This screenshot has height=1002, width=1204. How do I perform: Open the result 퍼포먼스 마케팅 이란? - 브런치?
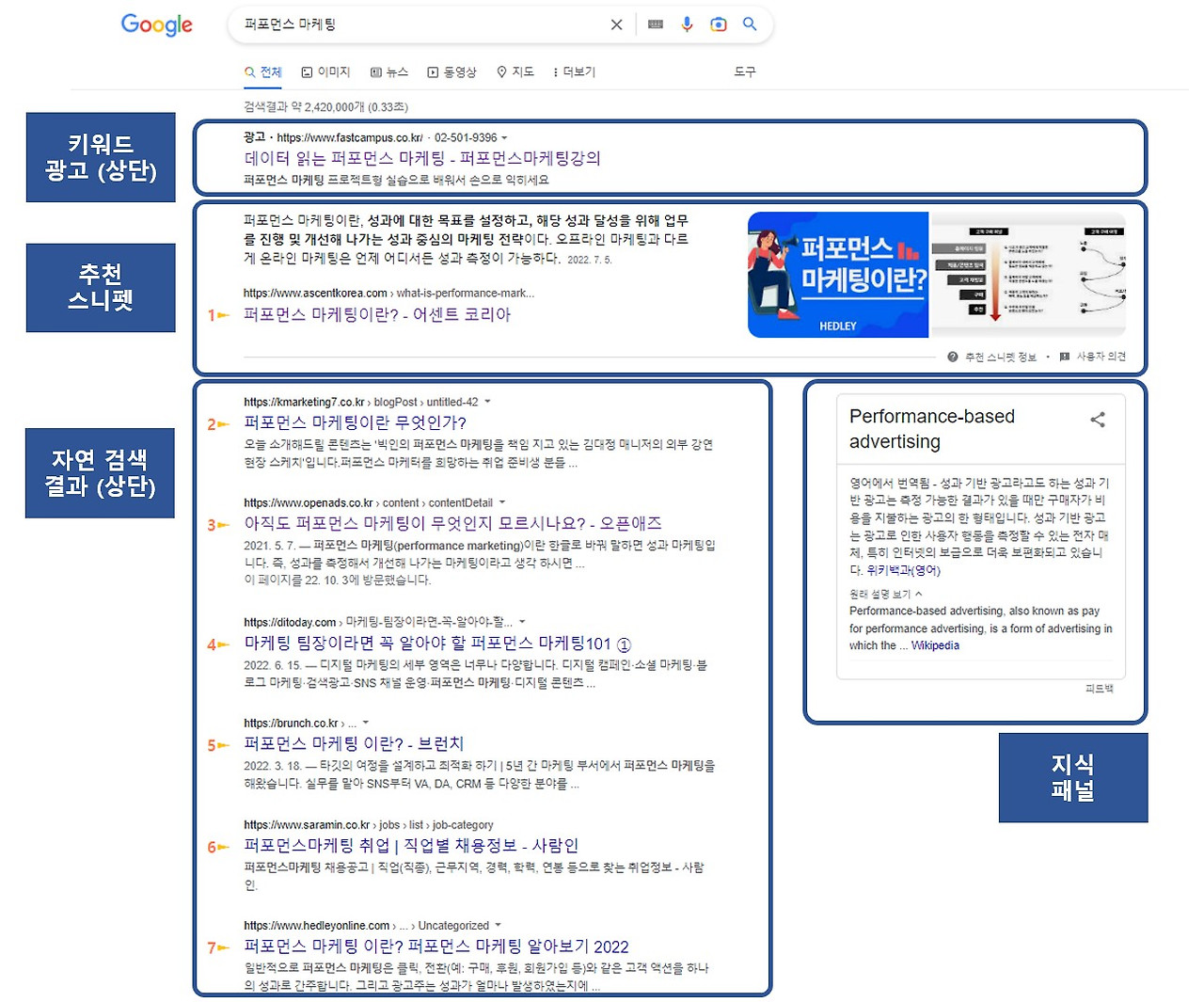tap(354, 743)
